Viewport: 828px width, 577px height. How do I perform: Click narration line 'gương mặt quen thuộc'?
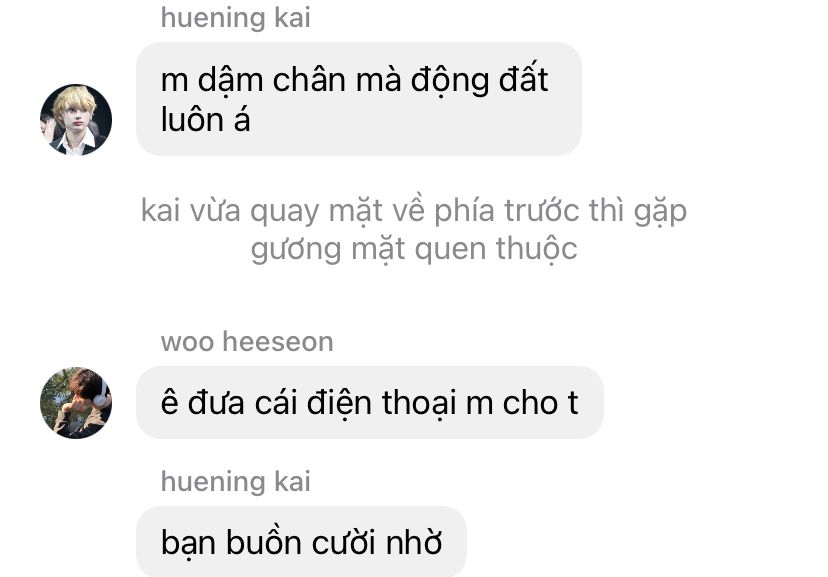[414, 250]
